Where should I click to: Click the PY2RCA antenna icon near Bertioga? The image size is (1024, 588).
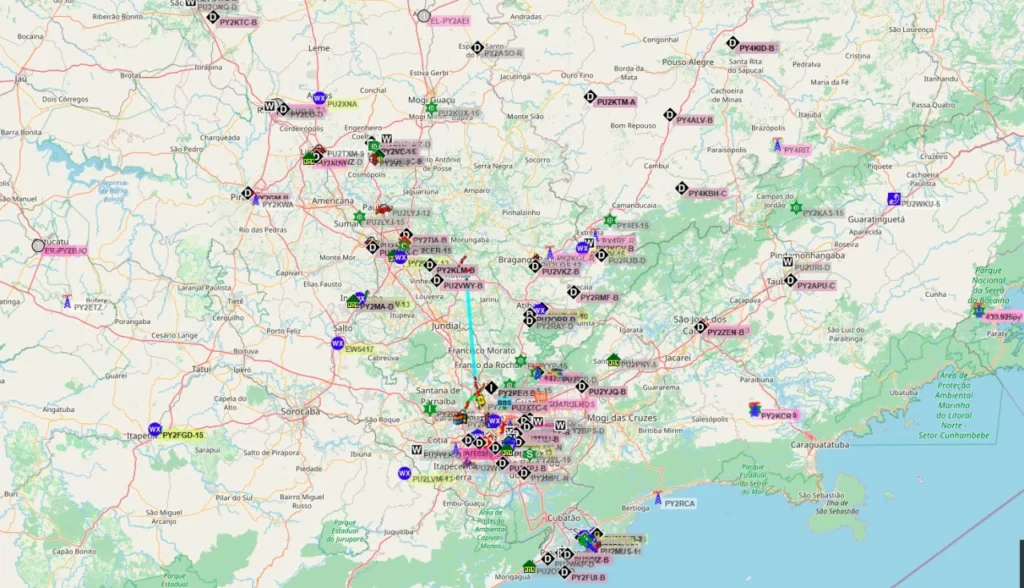coord(658,497)
